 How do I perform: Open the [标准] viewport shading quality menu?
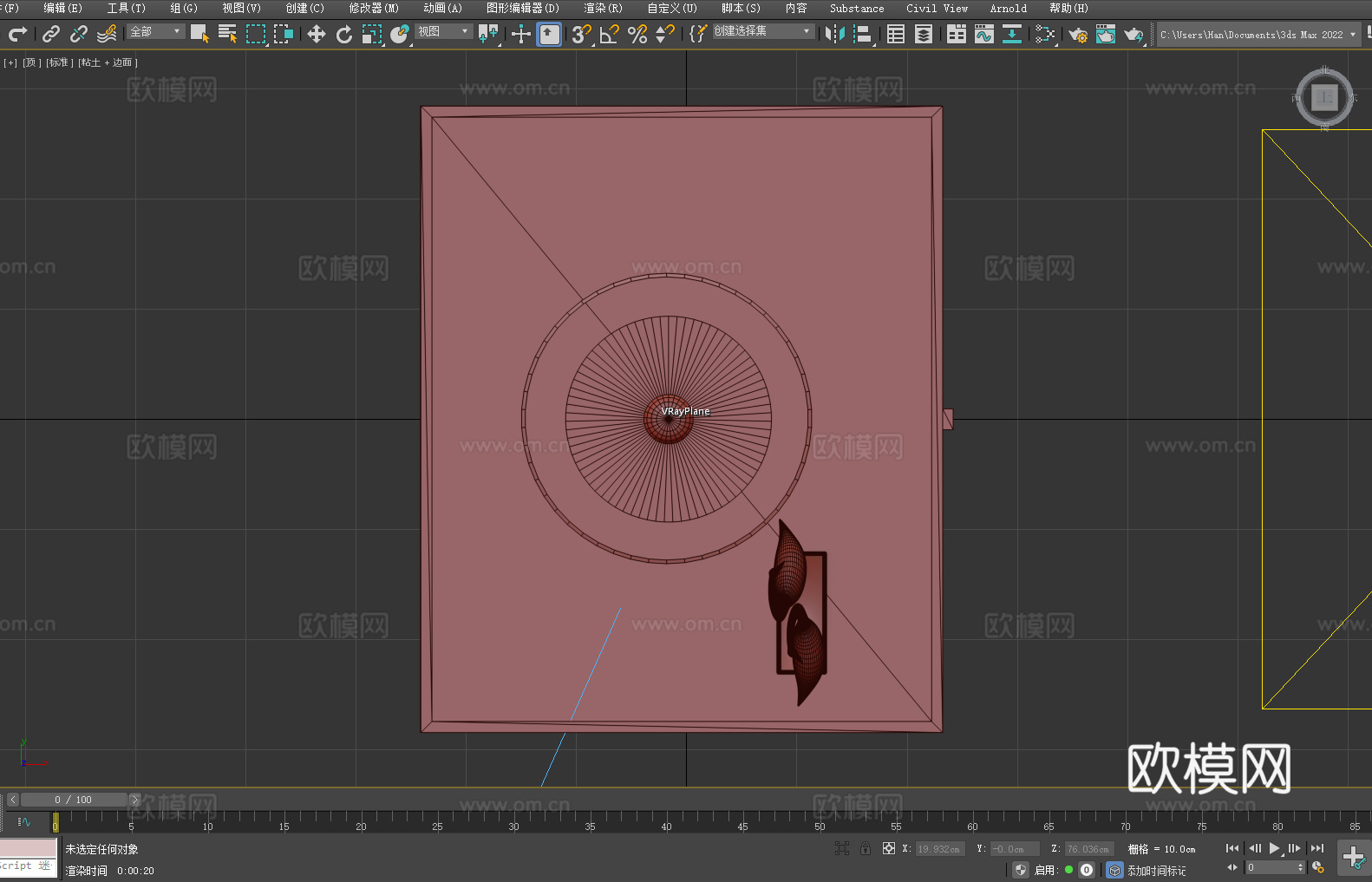(x=60, y=62)
